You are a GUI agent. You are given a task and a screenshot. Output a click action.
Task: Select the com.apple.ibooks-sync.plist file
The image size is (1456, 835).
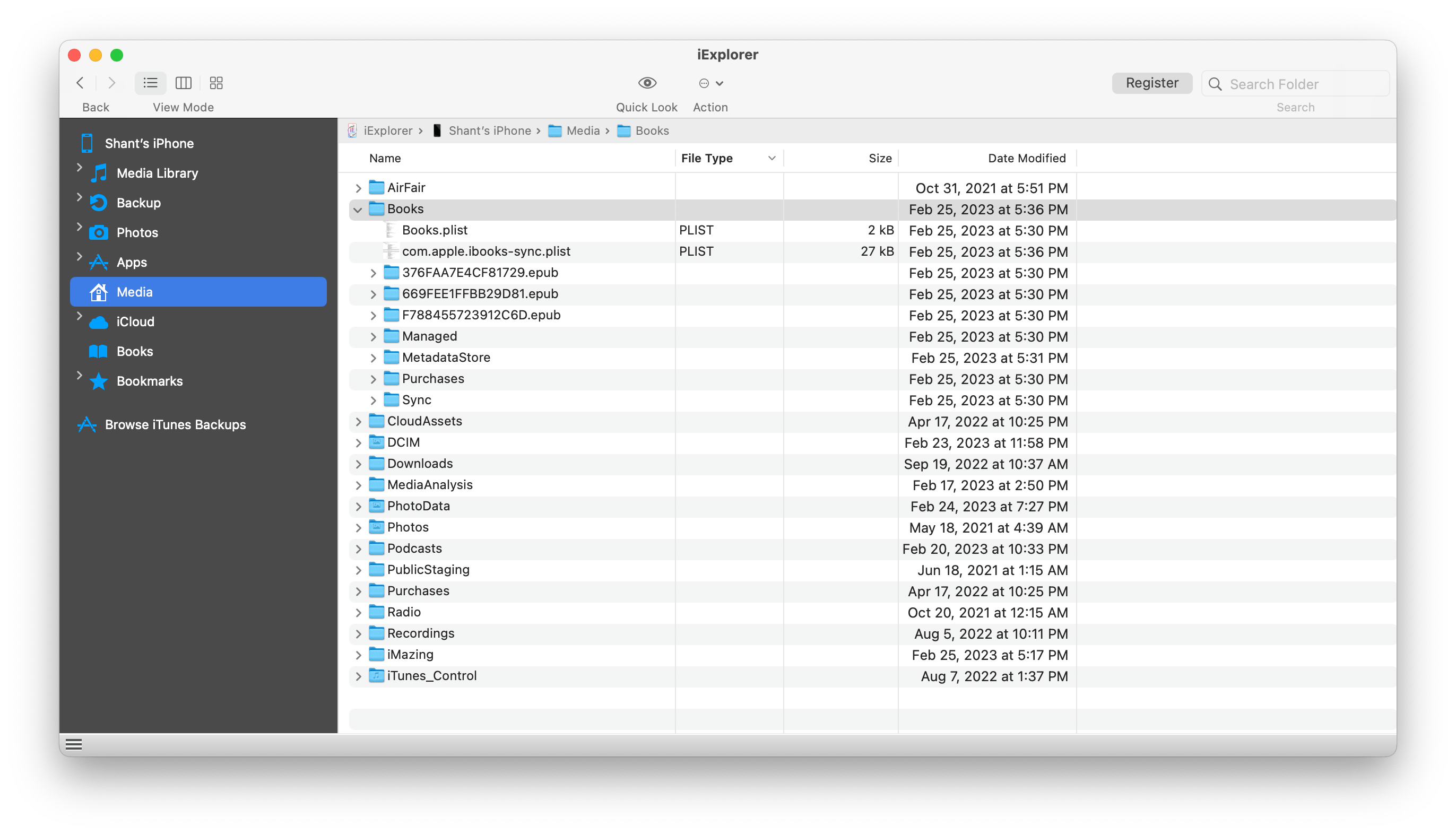click(486, 251)
